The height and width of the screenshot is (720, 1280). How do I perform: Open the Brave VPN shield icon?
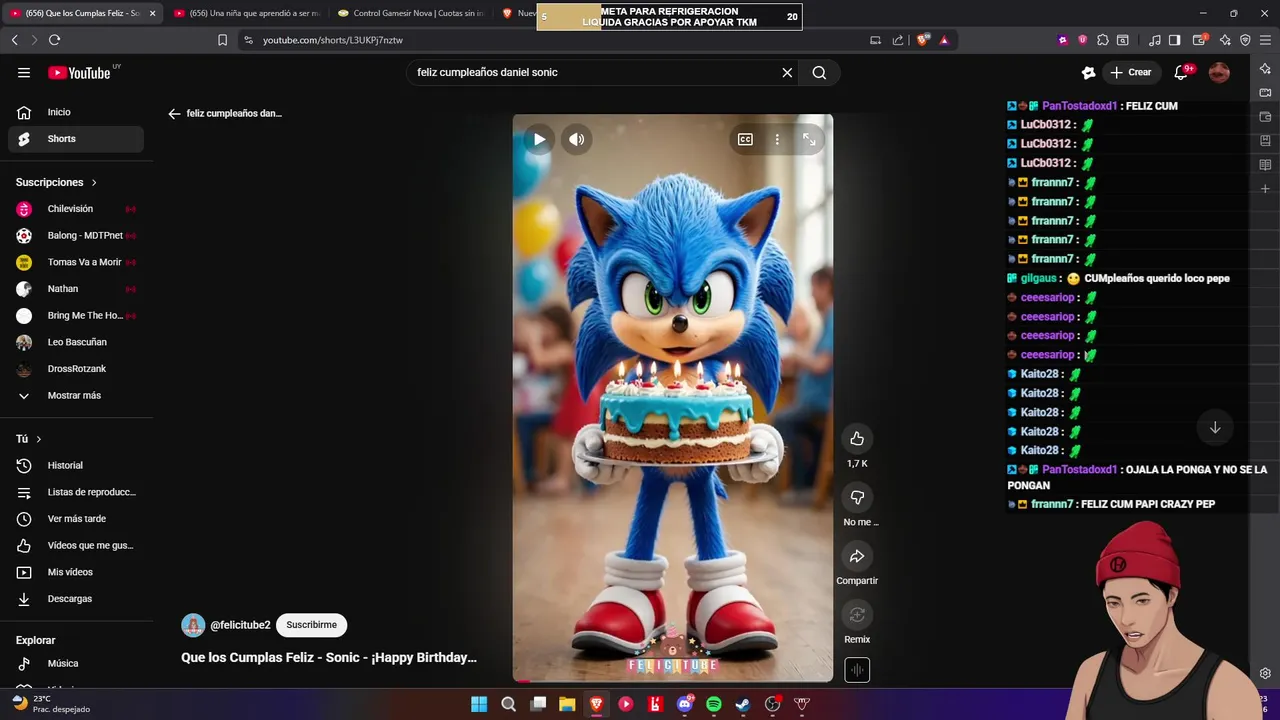pyautogui.click(x=1245, y=40)
